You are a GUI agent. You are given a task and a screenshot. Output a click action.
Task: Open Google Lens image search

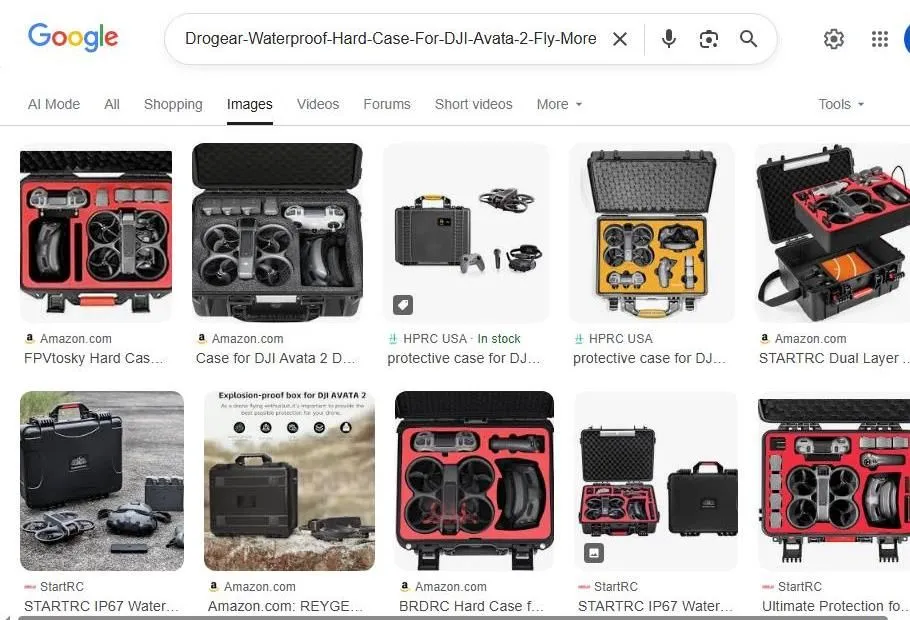pos(708,39)
